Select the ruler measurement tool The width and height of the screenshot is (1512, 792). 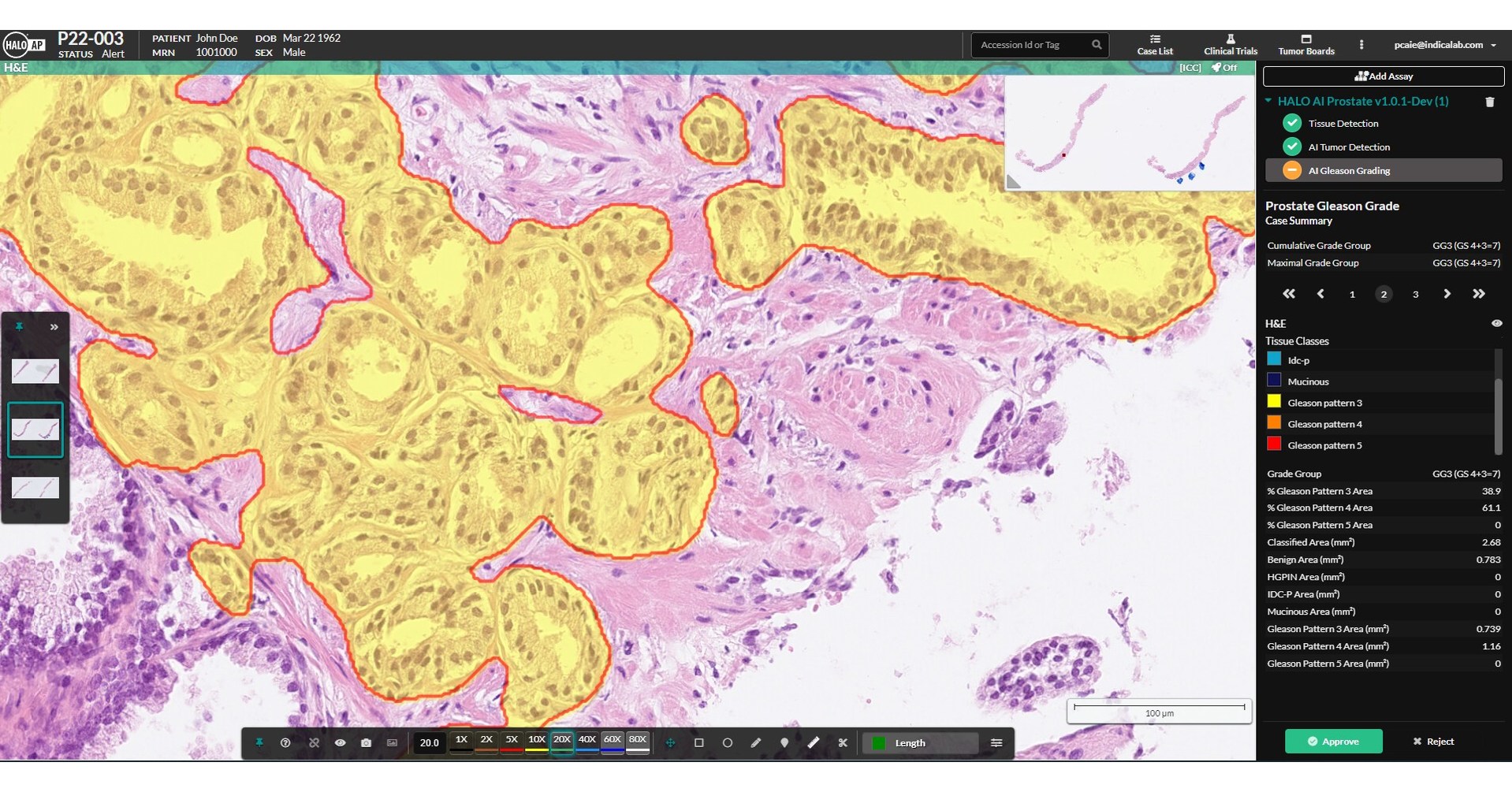(x=813, y=742)
